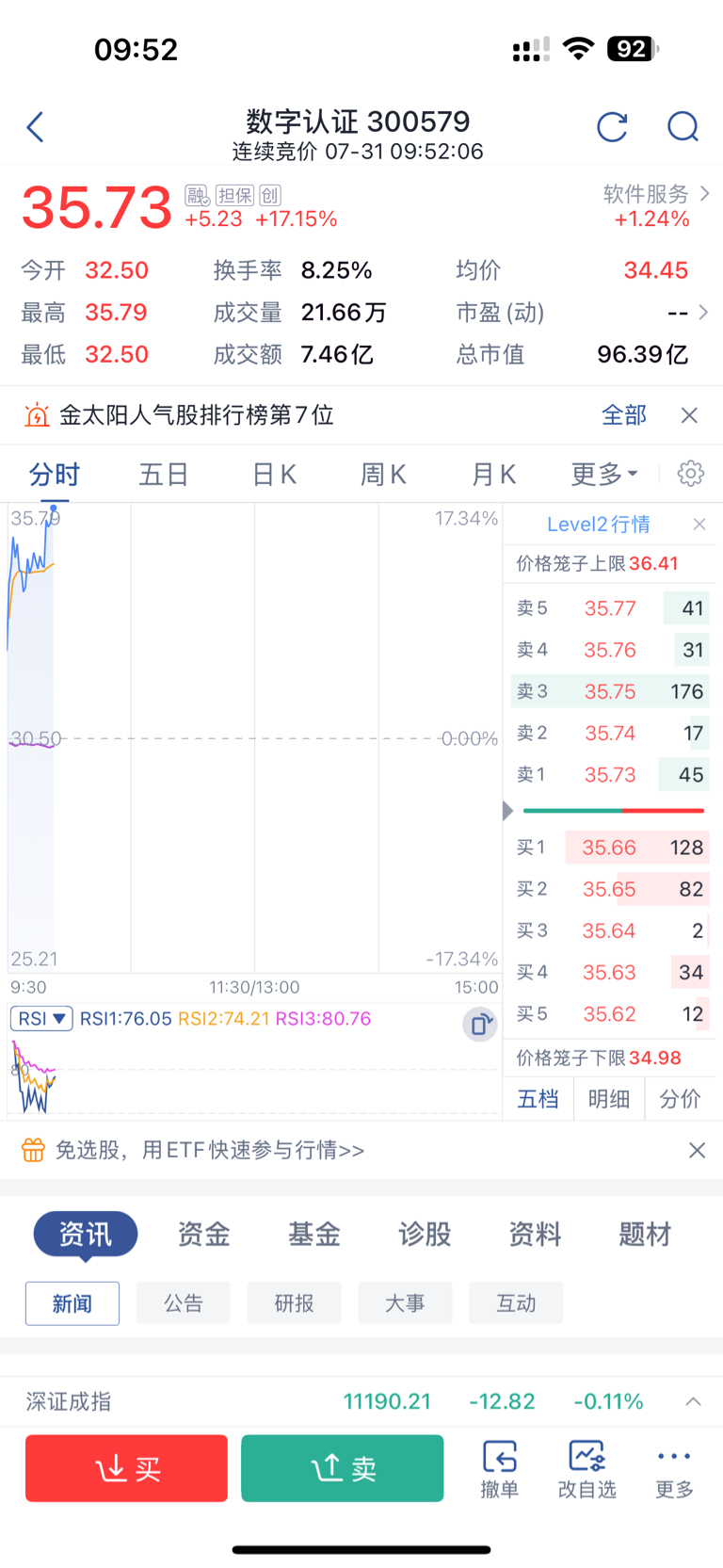Image resolution: width=723 pixels, height=1568 pixels.
Task: Tap the 改自选 watchlist icon
Action: (586, 1469)
